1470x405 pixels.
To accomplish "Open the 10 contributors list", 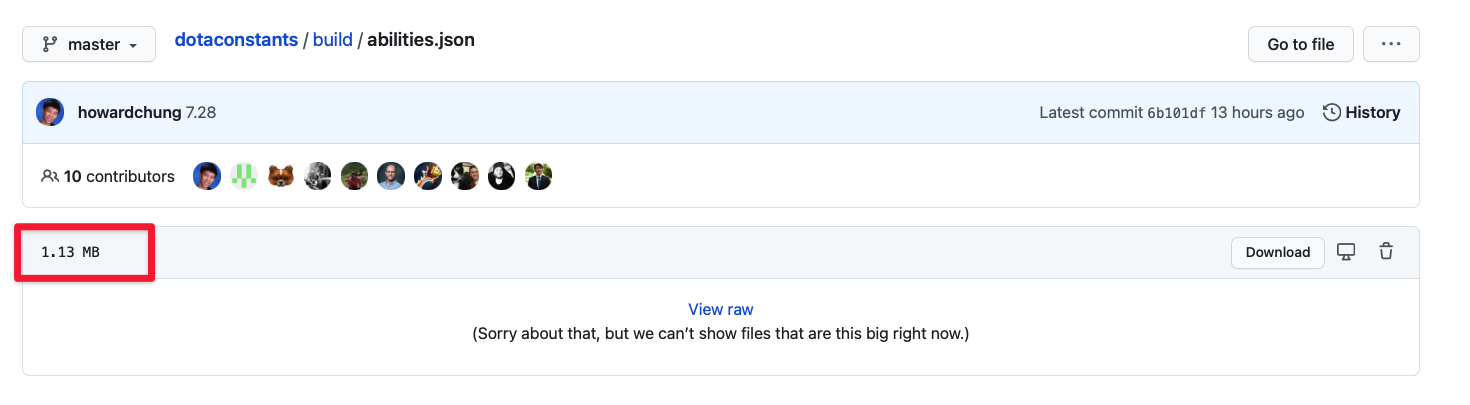I will point(108,176).
